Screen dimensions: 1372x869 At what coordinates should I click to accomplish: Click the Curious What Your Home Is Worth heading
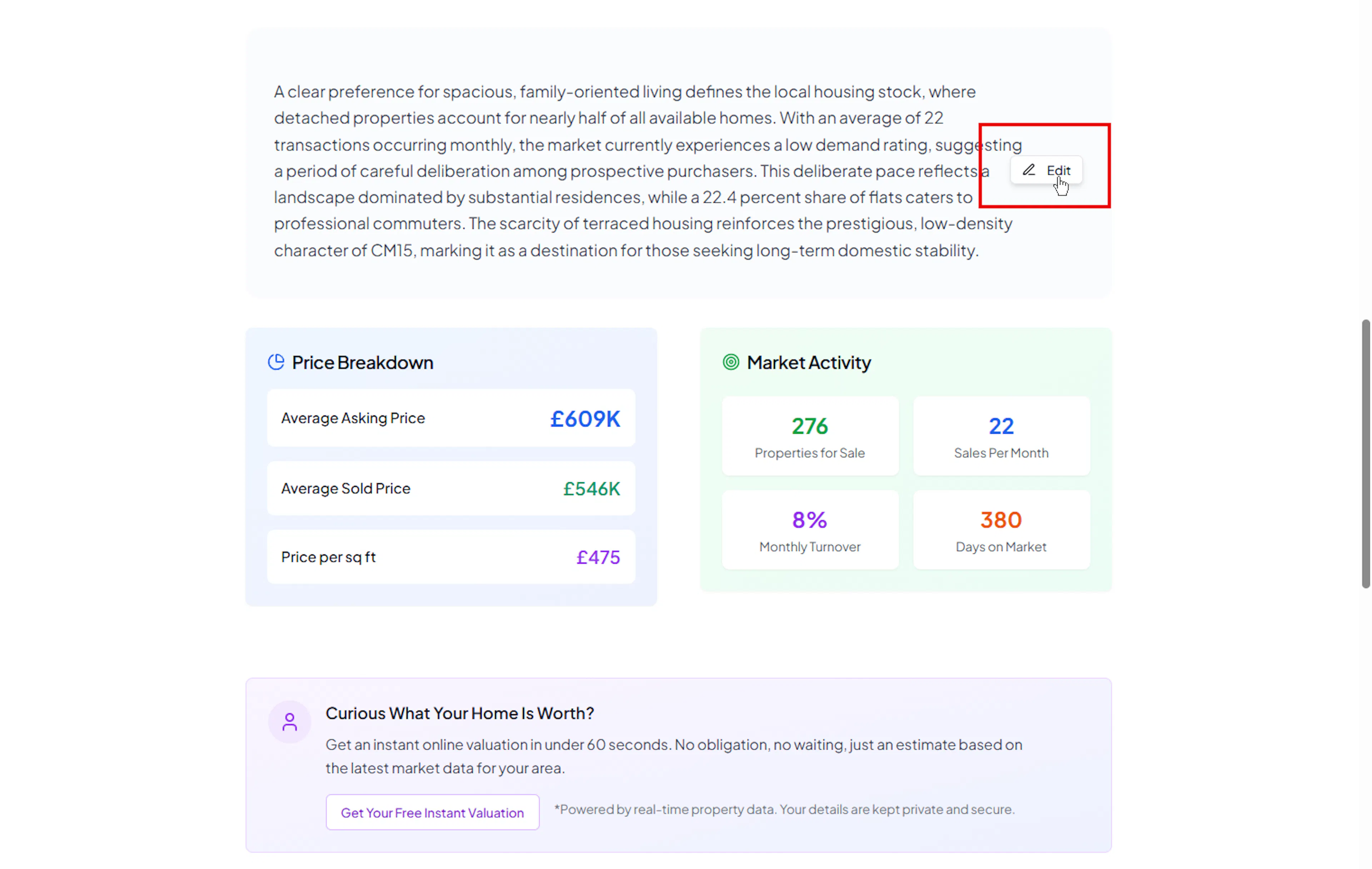click(459, 713)
